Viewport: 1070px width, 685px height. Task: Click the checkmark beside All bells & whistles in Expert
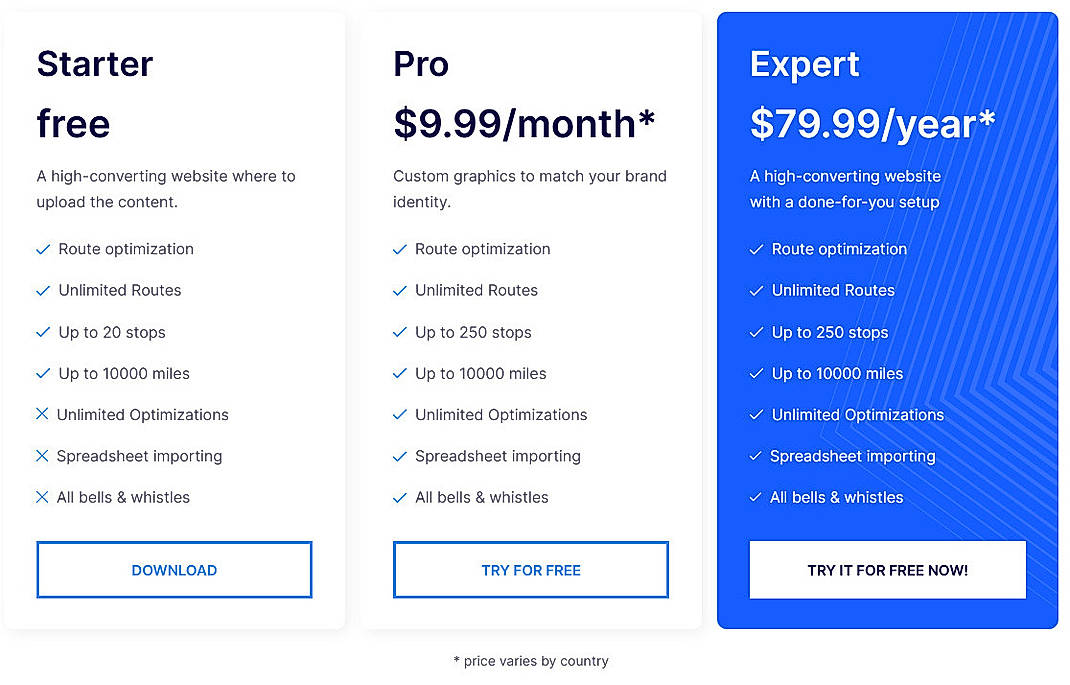757,497
